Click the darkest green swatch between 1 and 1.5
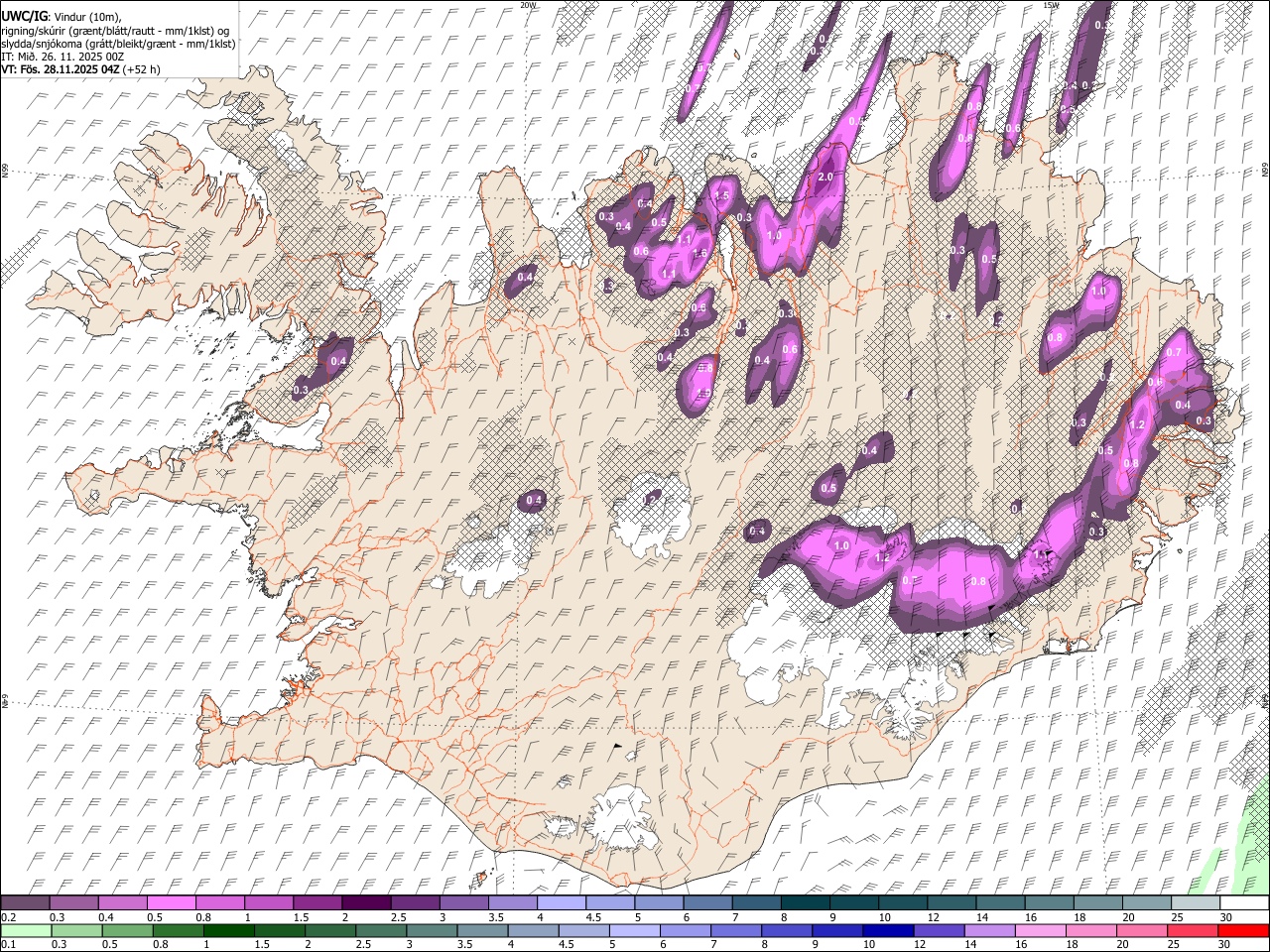 tap(229, 930)
